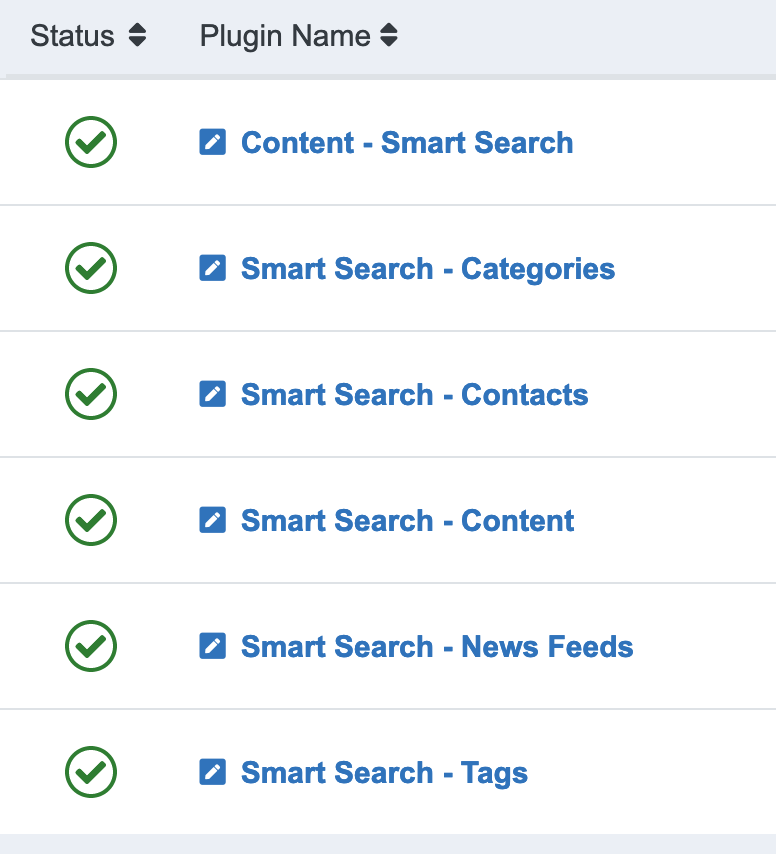Click edit icon beside Smart Search - Categories
The width and height of the screenshot is (776, 854).
[212, 268]
